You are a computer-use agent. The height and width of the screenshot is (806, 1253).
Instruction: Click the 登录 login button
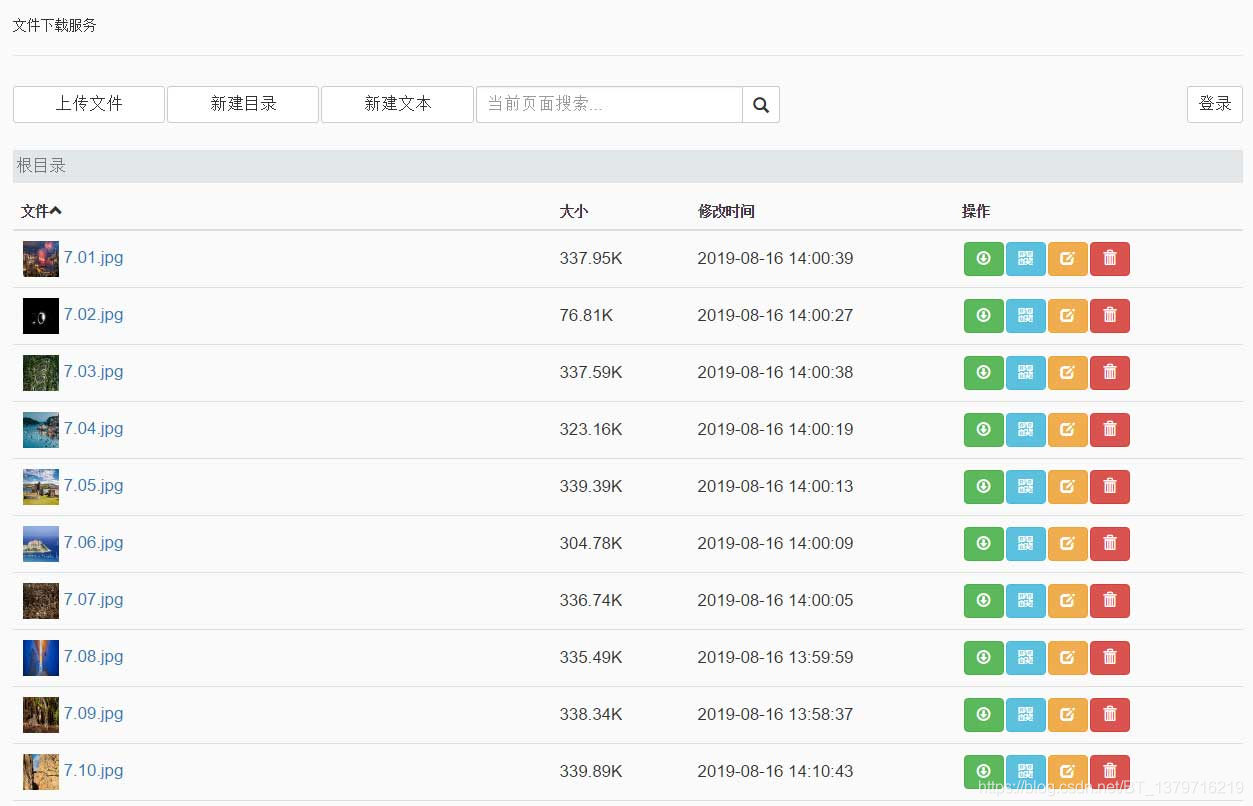click(x=1214, y=104)
